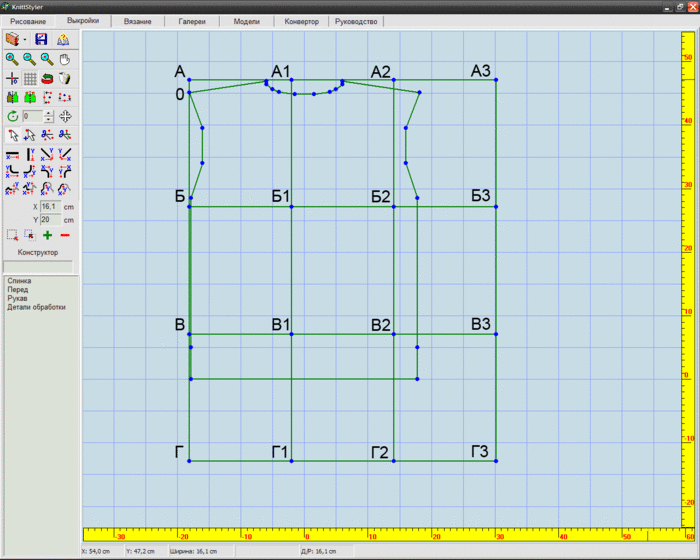Save the pattern with the floppy disk icon
Image resolution: width=700 pixels, height=560 pixels.
pyautogui.click(x=41, y=39)
